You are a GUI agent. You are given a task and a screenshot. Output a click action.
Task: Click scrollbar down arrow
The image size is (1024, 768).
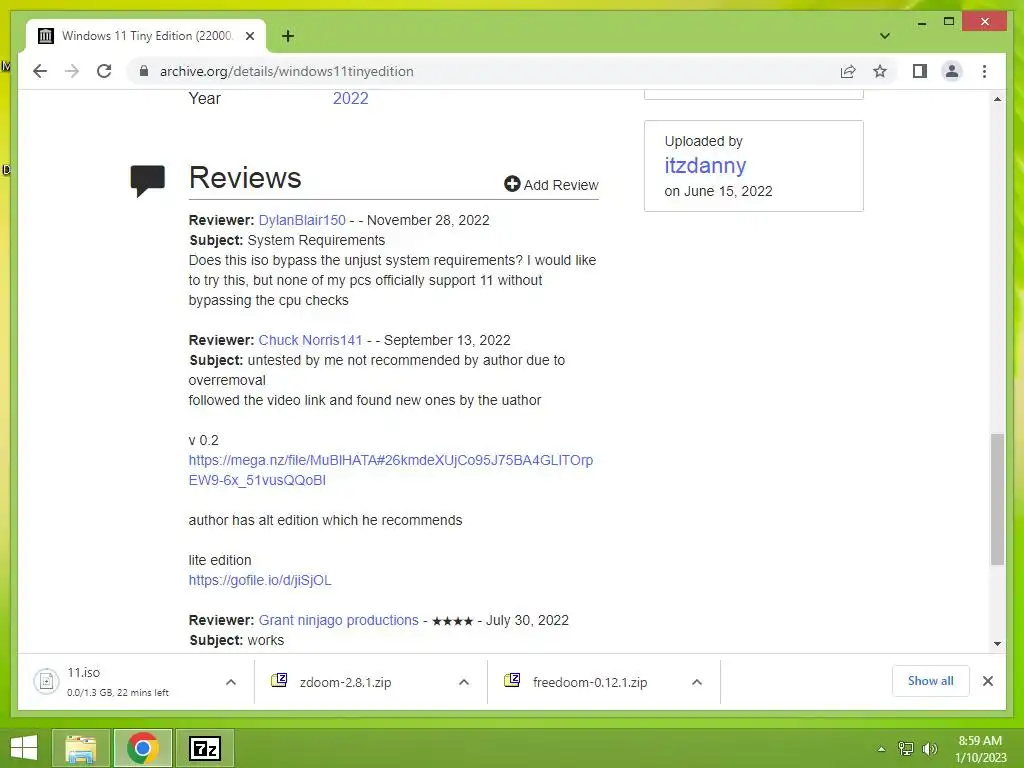pyautogui.click(x=997, y=644)
